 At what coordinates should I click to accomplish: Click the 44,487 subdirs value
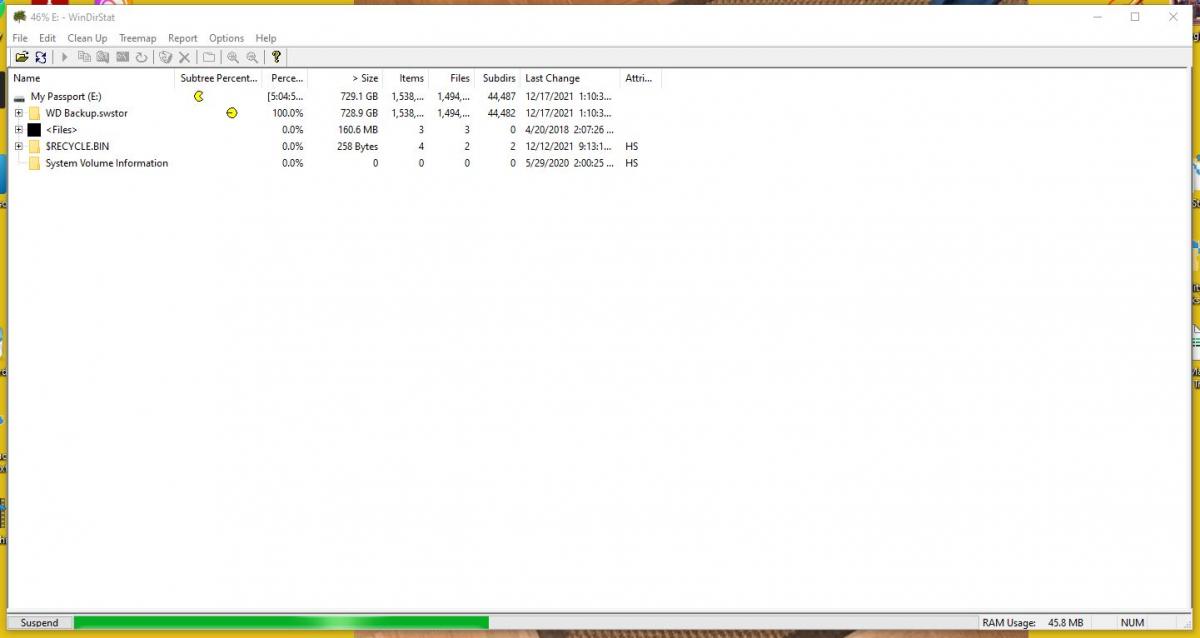click(501, 97)
